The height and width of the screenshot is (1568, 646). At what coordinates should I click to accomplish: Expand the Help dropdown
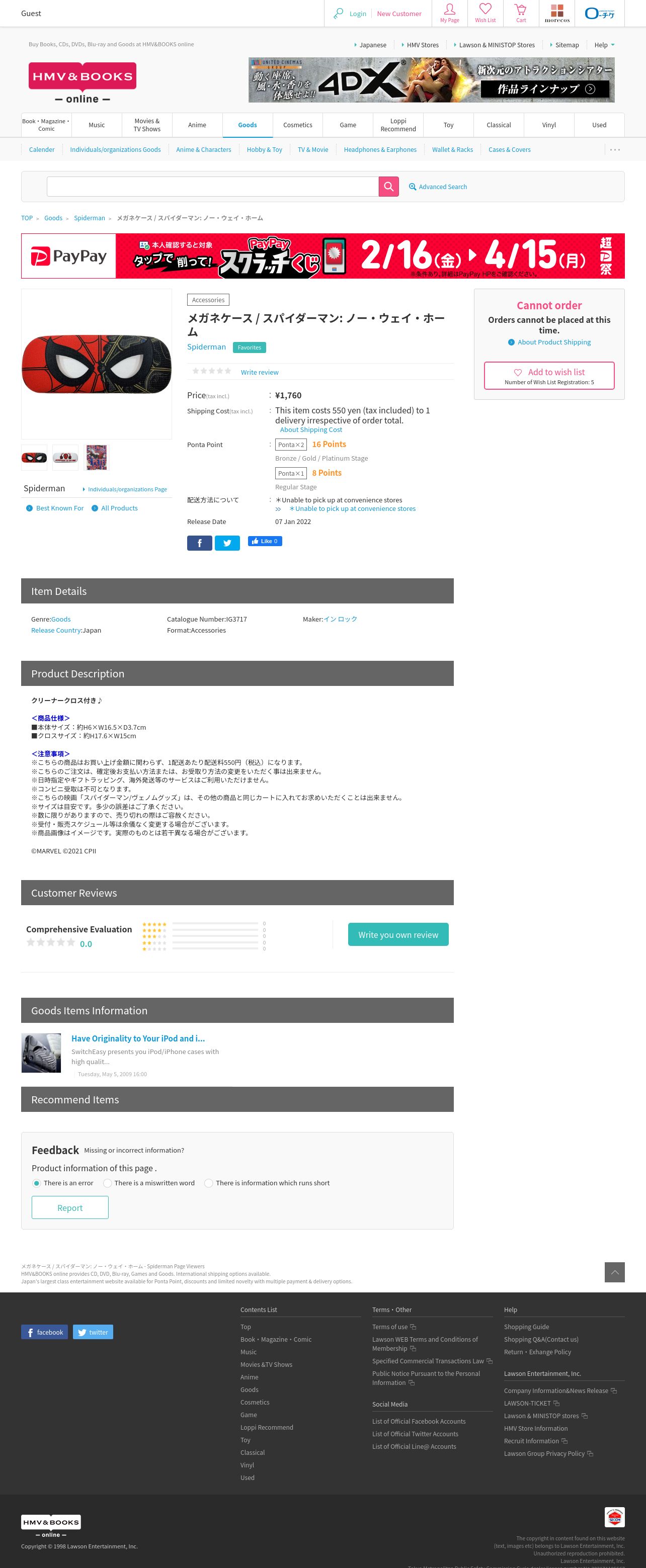pos(604,45)
